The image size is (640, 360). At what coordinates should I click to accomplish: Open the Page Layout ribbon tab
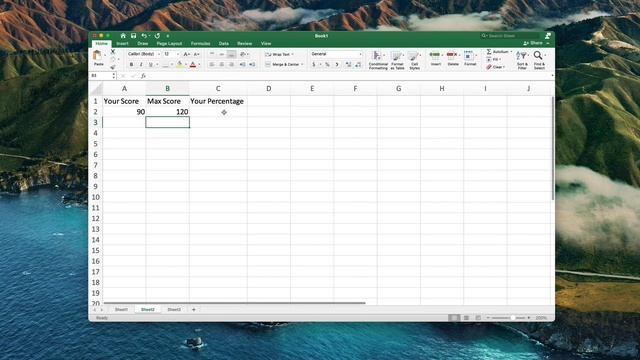pos(169,44)
